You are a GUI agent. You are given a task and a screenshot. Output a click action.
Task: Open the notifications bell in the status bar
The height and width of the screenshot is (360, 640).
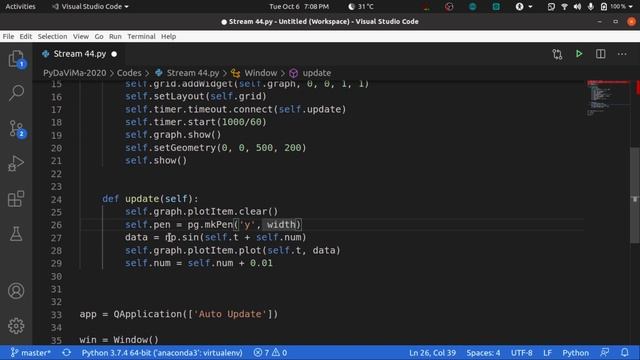[x=624, y=353]
